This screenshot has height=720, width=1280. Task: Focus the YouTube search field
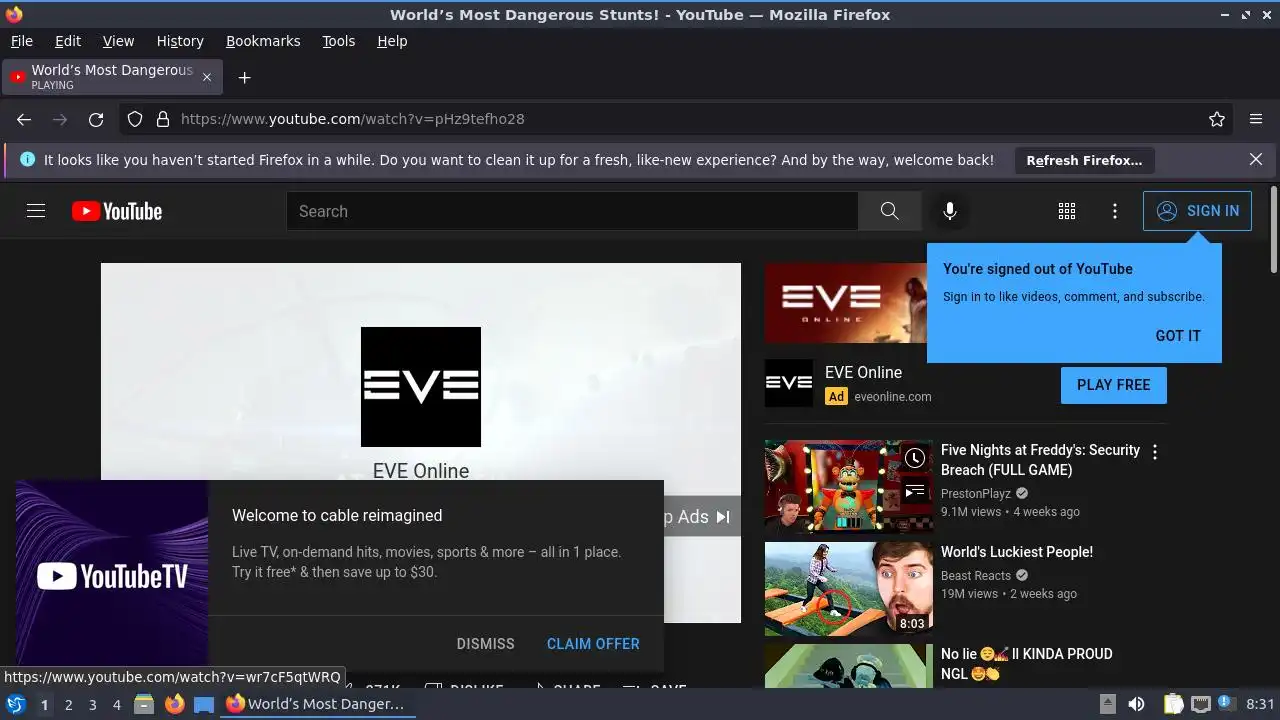[572, 211]
